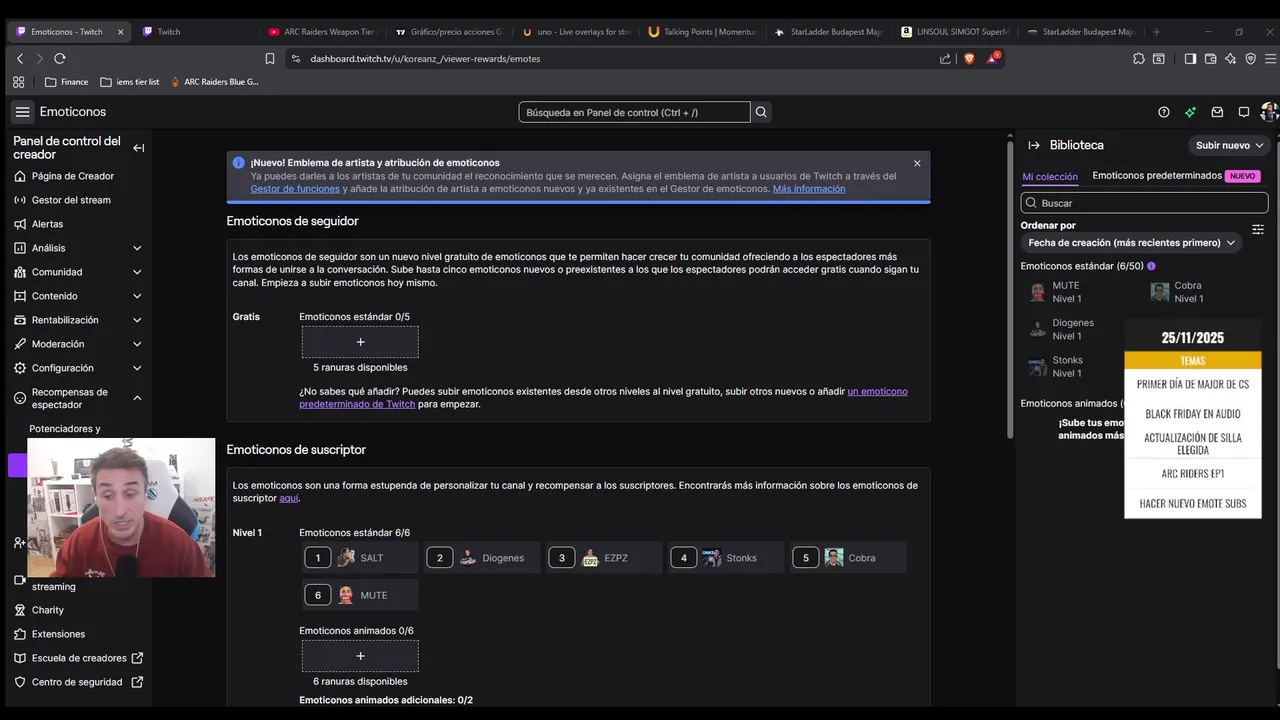Image resolution: width=1280 pixels, height=720 pixels.
Task: Open the help question mark icon
Action: coord(1163,112)
